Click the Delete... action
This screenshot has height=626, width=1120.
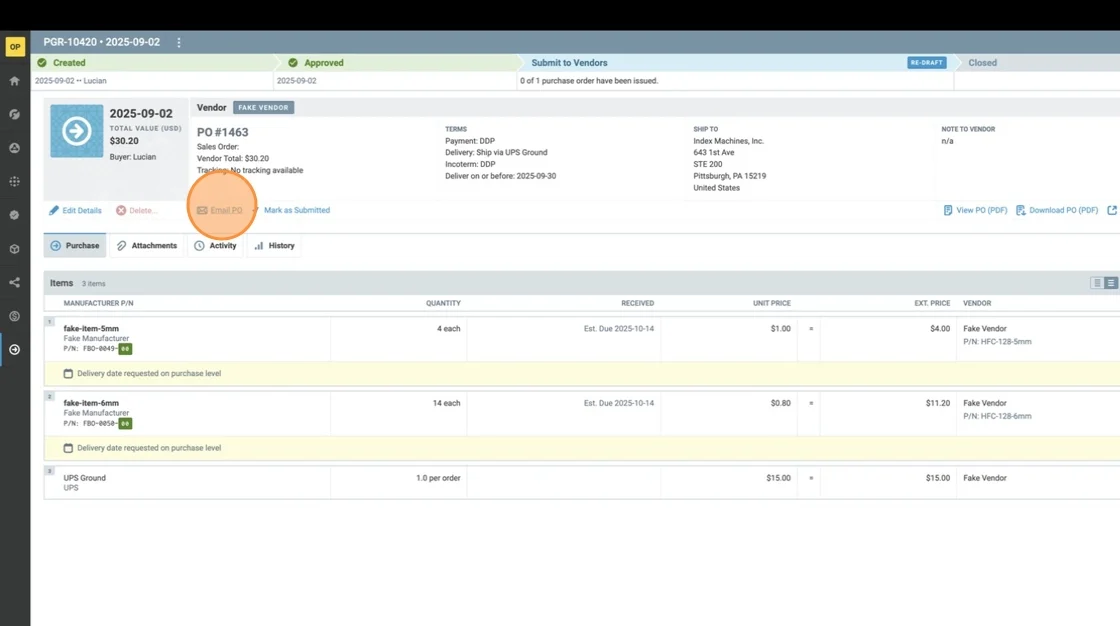coord(137,211)
